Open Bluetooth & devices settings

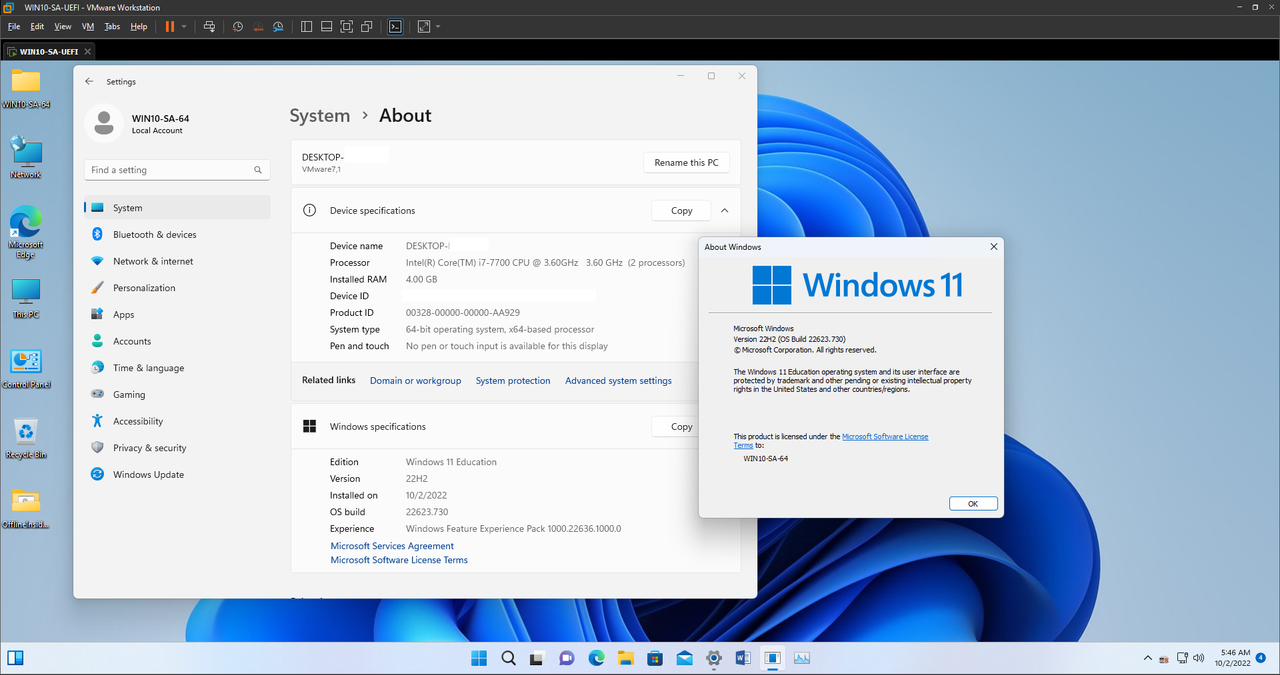coord(177,234)
